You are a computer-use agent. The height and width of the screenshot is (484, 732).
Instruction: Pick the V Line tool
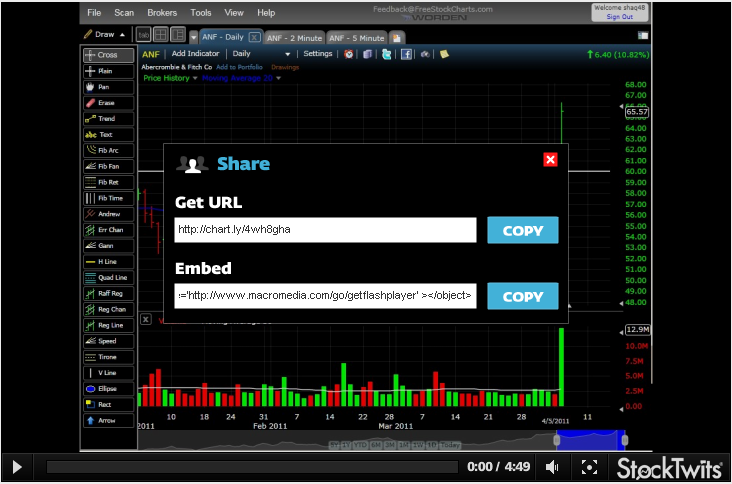[x=109, y=372]
